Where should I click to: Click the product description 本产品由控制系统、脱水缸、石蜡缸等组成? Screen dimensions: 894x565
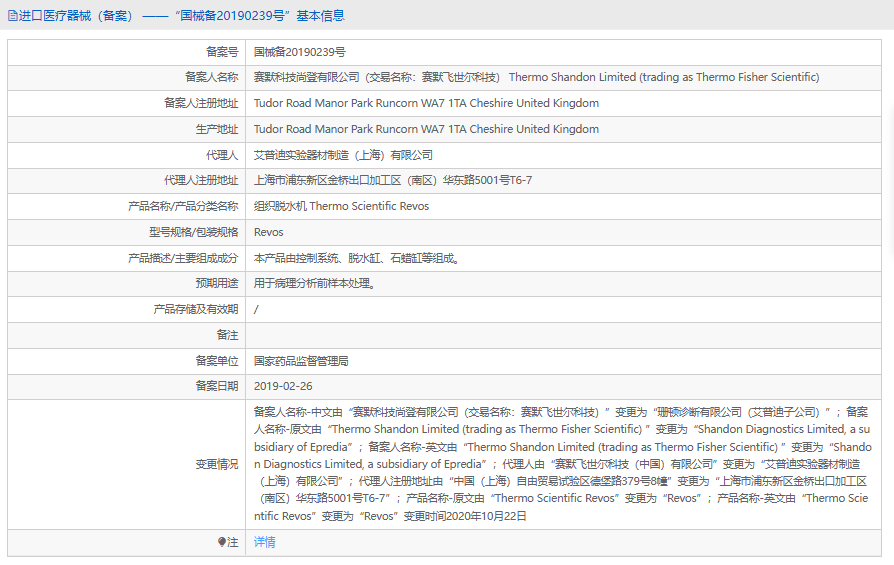pos(357,258)
